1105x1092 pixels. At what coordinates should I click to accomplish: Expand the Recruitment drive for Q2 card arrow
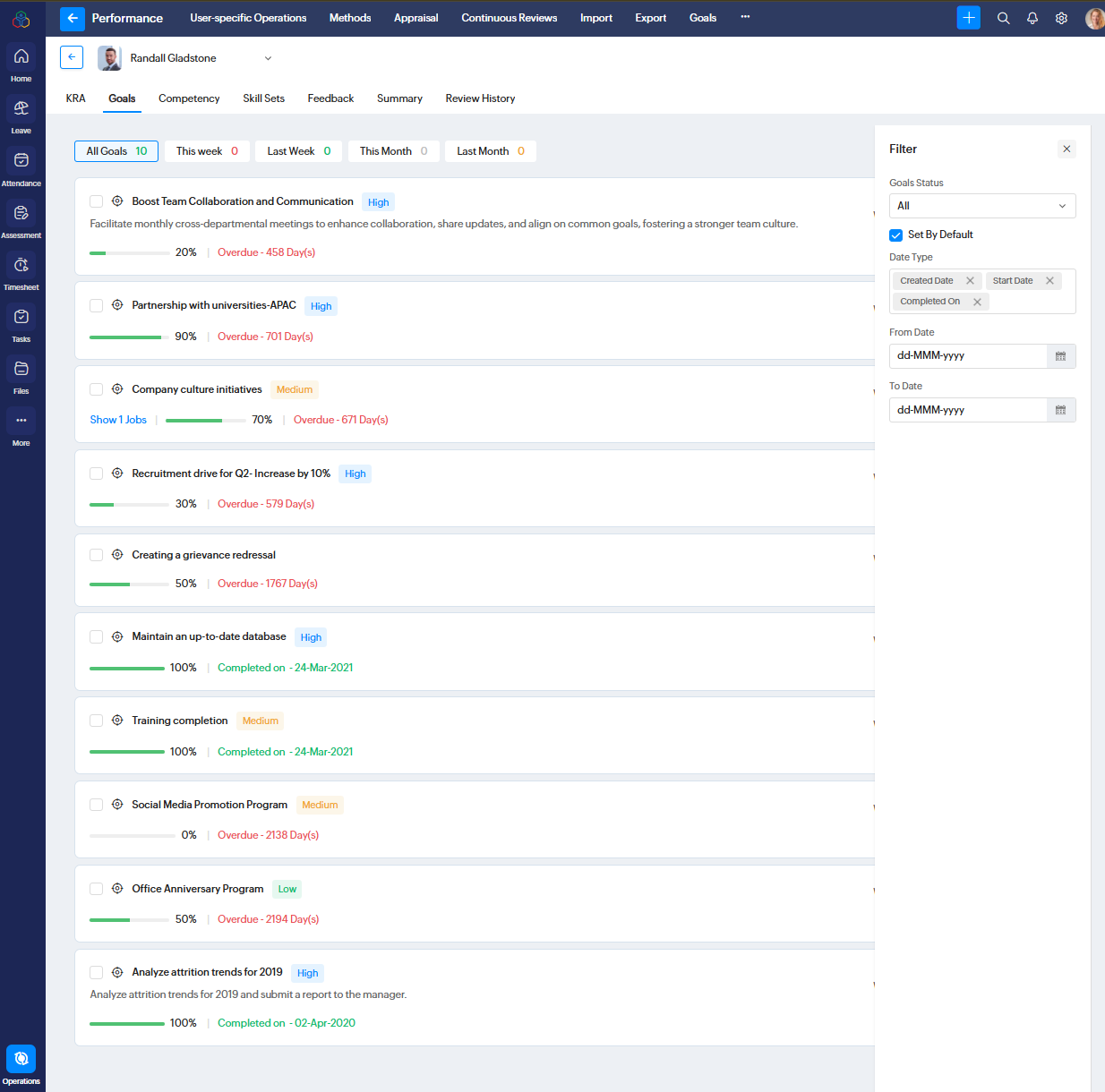coord(873,475)
